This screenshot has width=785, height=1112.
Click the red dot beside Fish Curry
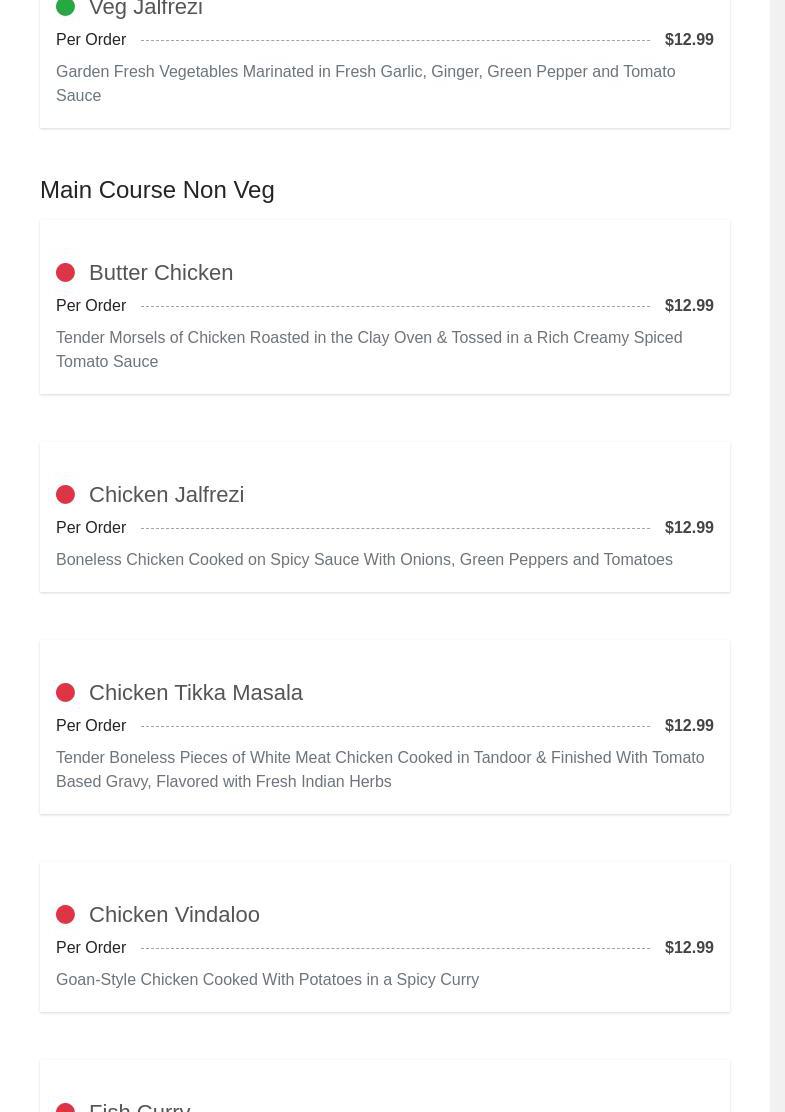pyautogui.click(x=65, y=1107)
